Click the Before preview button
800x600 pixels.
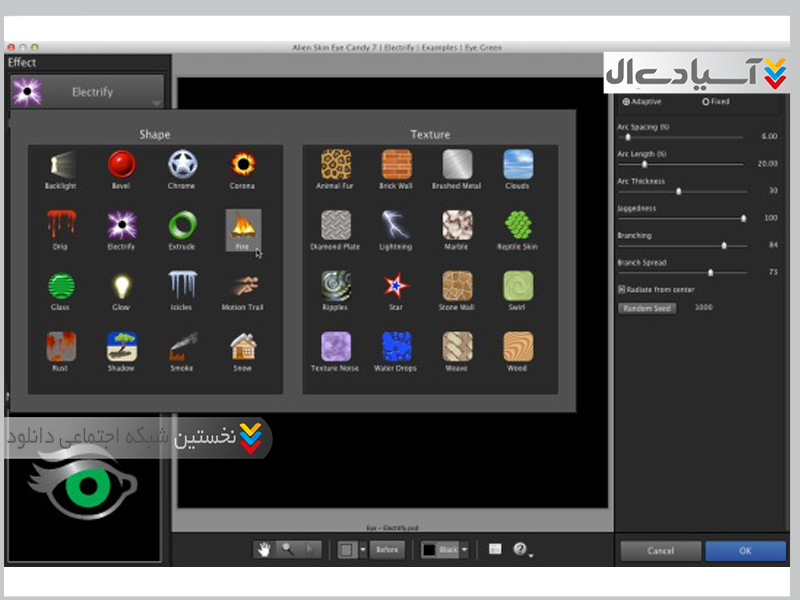click(387, 549)
